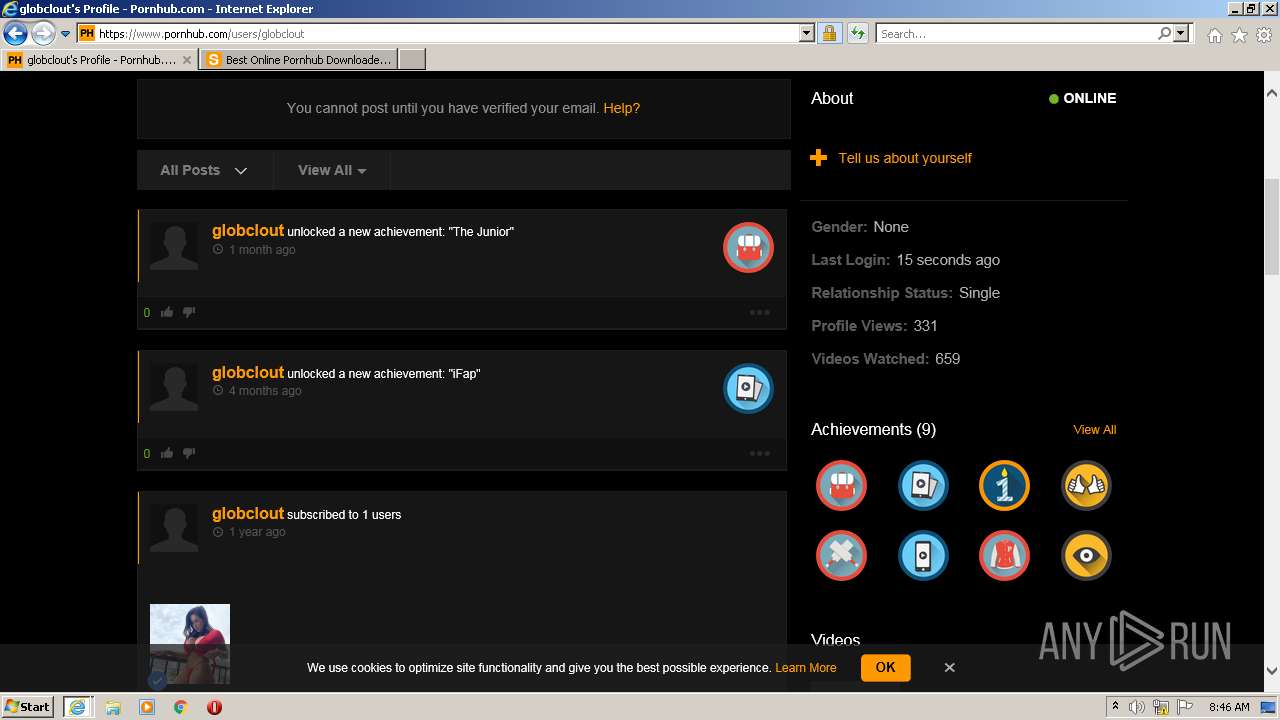This screenshot has height=720, width=1280.
Task: Expand the View All dropdown
Action: (x=332, y=170)
